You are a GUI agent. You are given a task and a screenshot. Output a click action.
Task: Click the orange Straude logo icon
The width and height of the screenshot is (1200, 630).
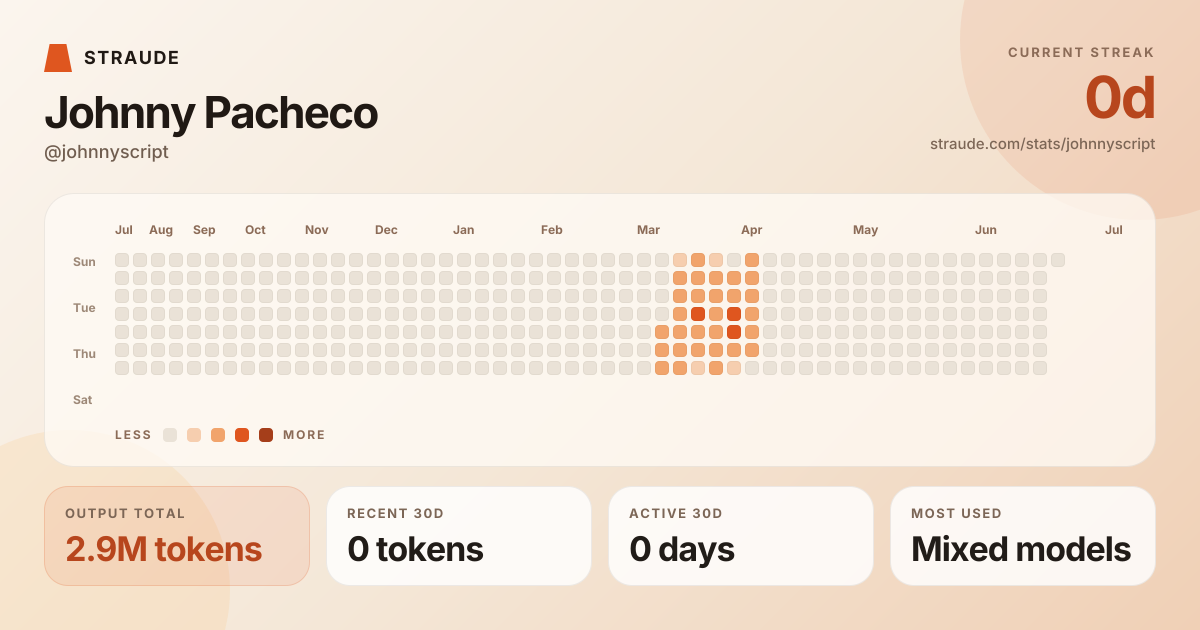(x=58, y=58)
